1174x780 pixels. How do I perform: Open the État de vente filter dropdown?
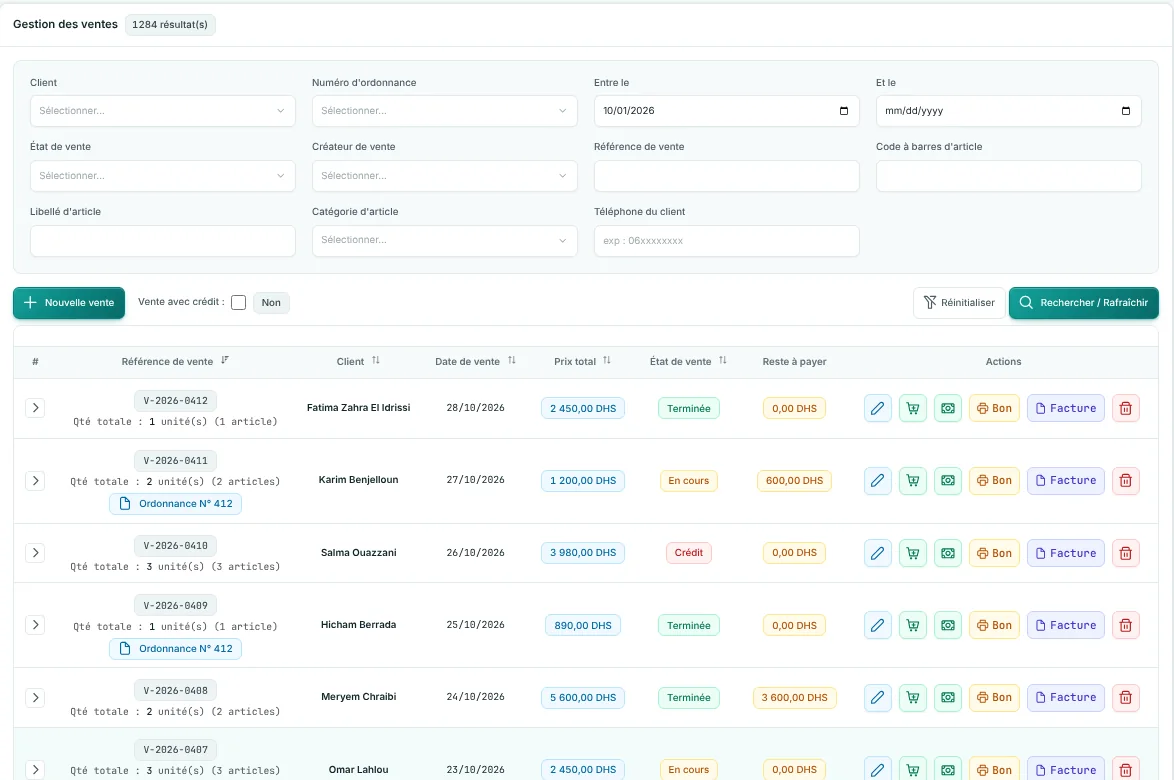coord(162,176)
